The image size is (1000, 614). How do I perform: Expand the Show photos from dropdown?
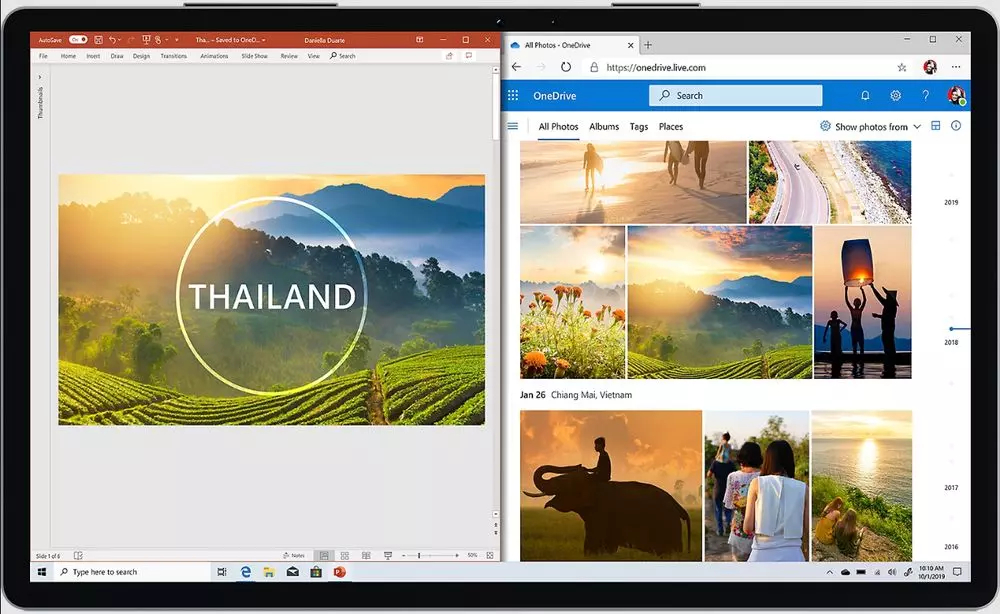[870, 127]
